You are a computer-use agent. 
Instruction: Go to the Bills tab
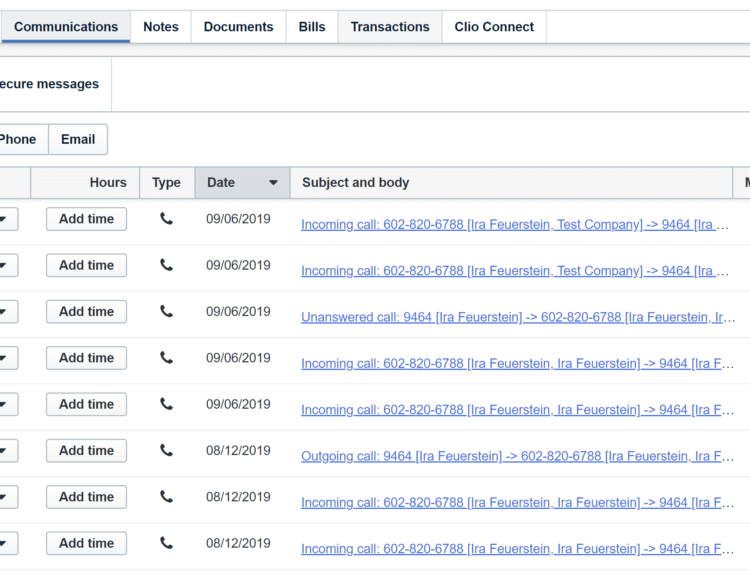(312, 27)
